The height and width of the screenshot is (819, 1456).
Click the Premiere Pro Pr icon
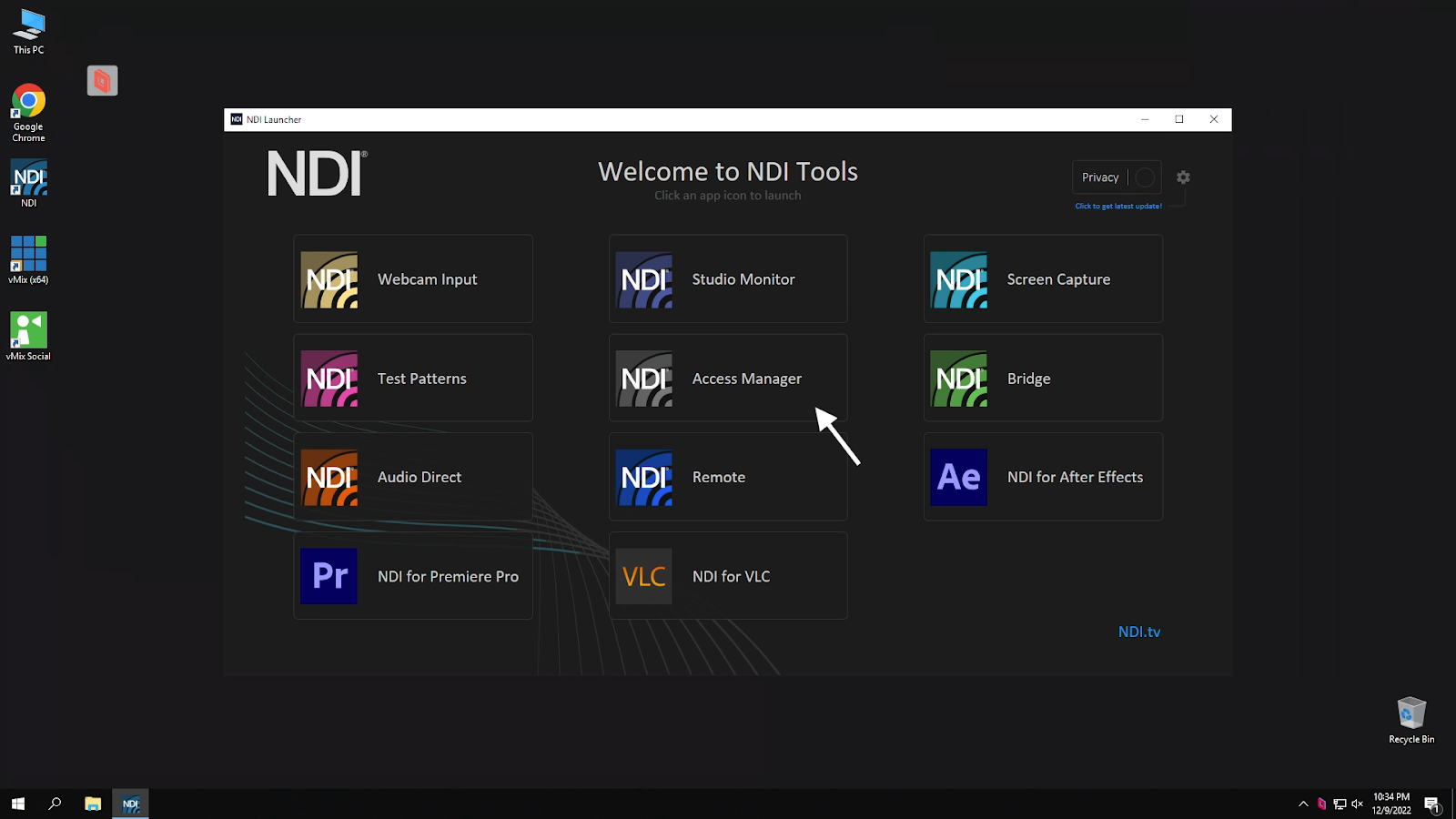coord(329,576)
